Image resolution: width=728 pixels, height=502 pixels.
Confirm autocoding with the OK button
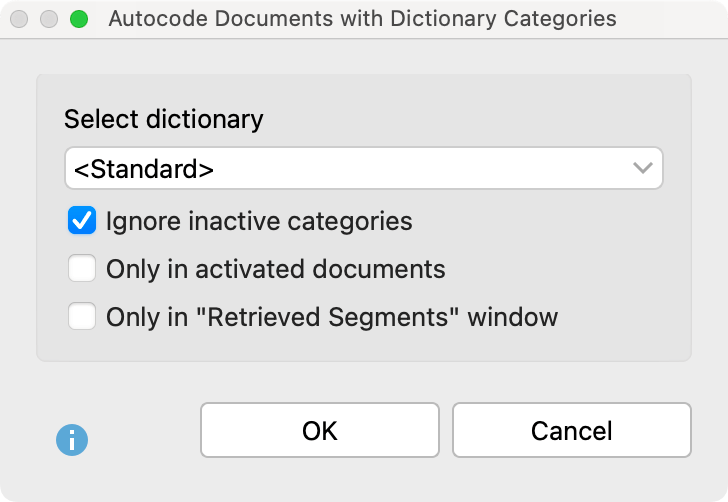[x=320, y=430]
